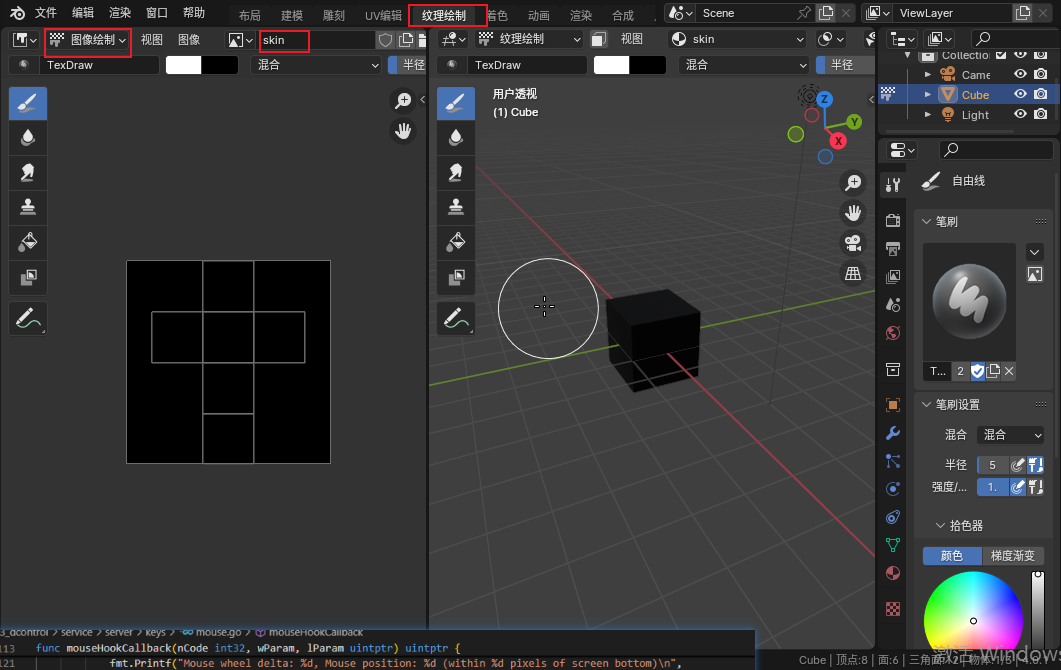This screenshot has height=670, width=1061.
Task: Toggle visibility of the Light object
Action: 1021,114
